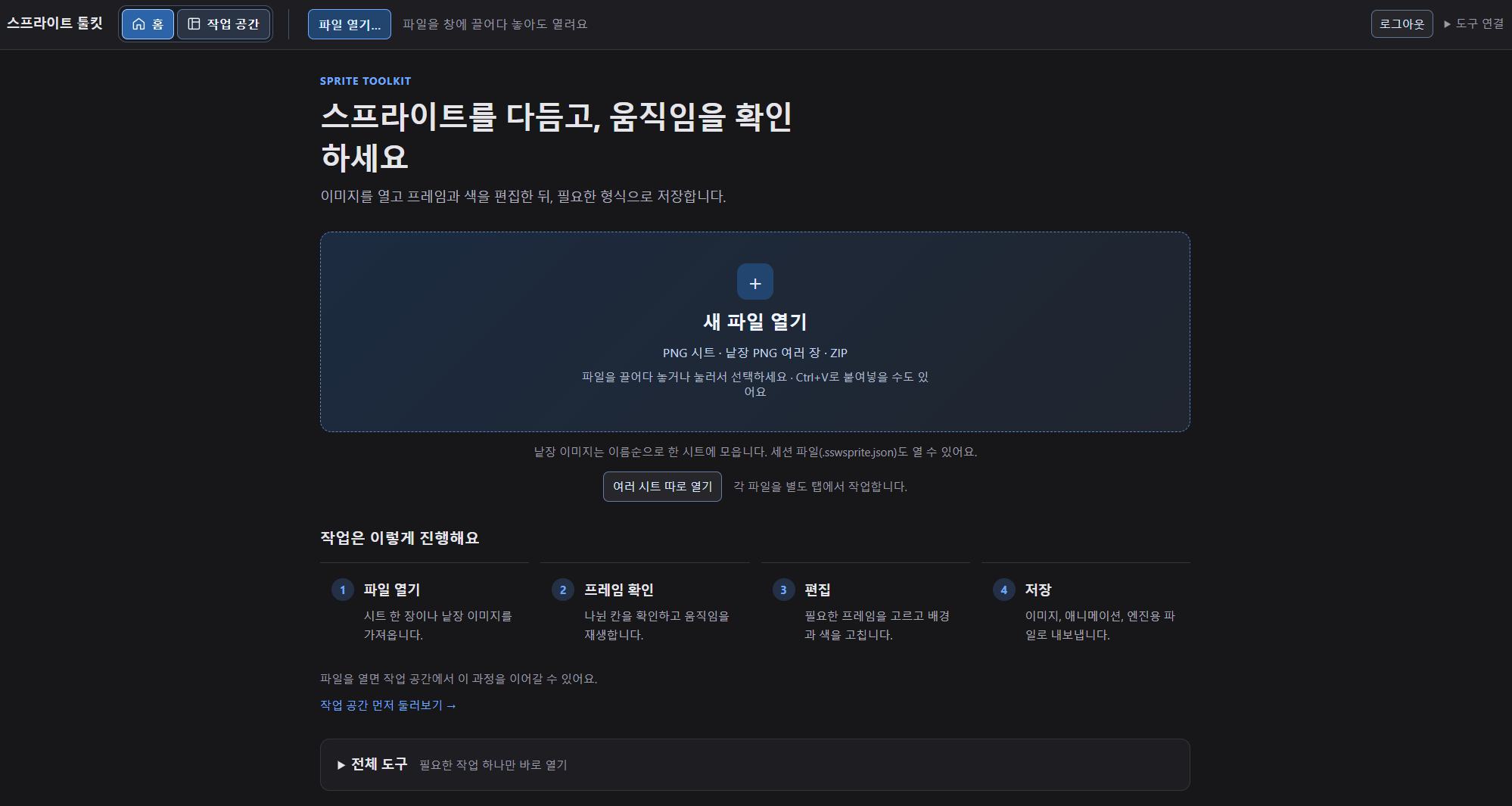The image size is (1512, 806).
Task: Click the 여러 시트 따로 열기 button
Action: click(662, 487)
